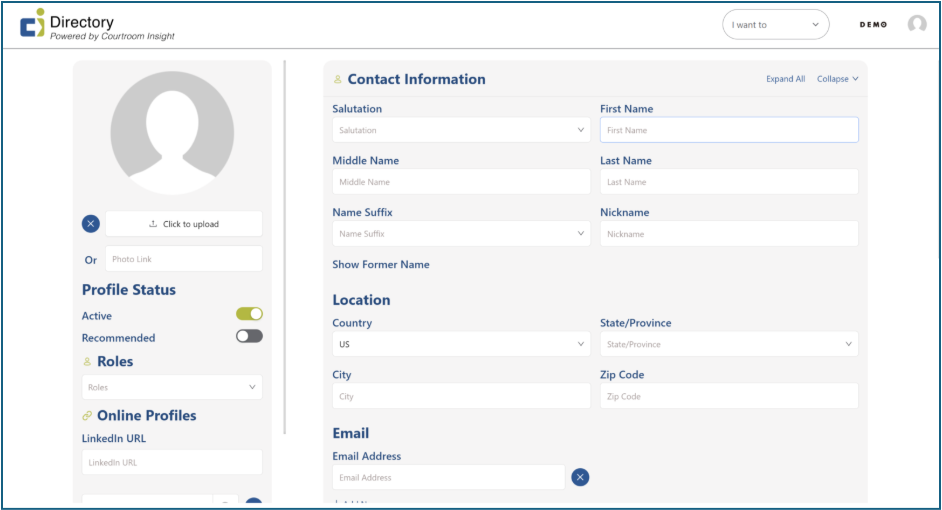
Task: Click the Contact Information person icon
Action: point(337,80)
